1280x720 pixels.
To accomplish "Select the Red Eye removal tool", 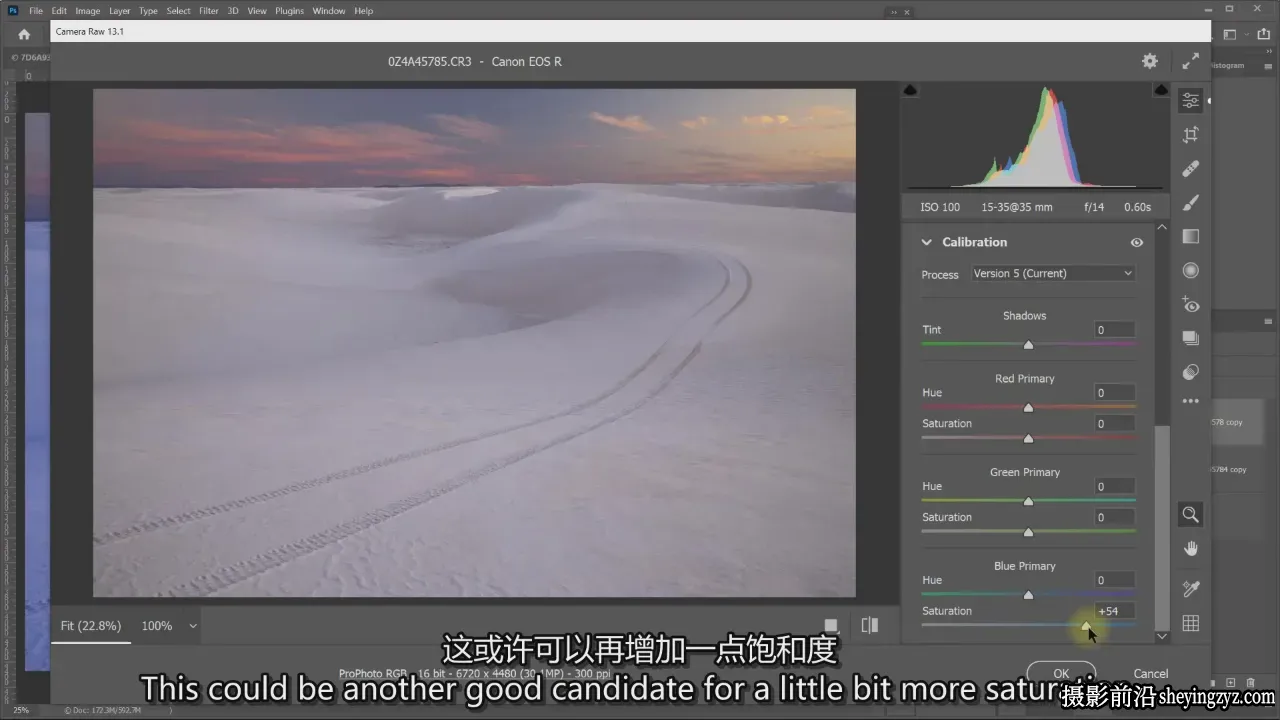I will 1190,305.
